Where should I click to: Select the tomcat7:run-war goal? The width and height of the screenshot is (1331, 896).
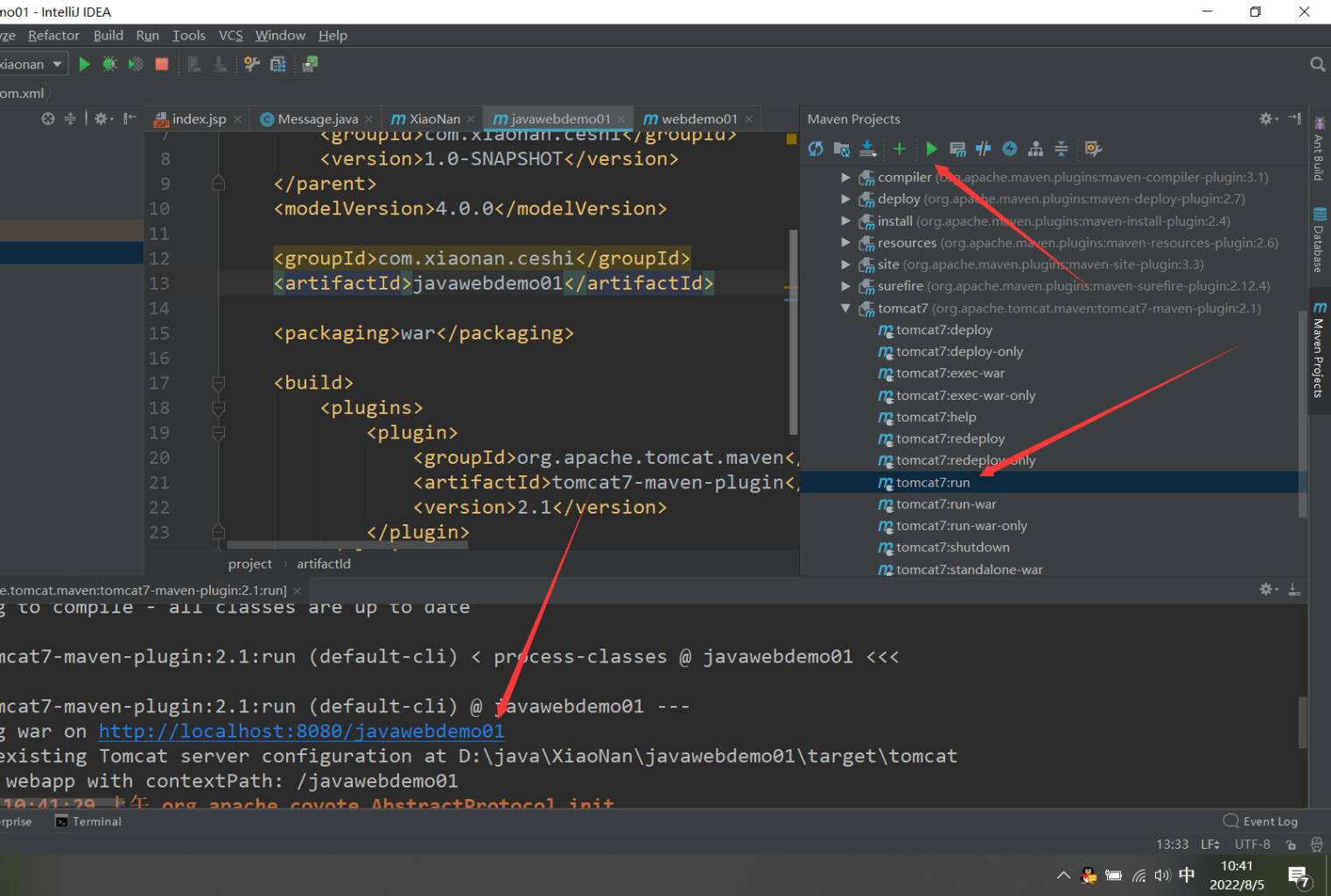pos(946,504)
